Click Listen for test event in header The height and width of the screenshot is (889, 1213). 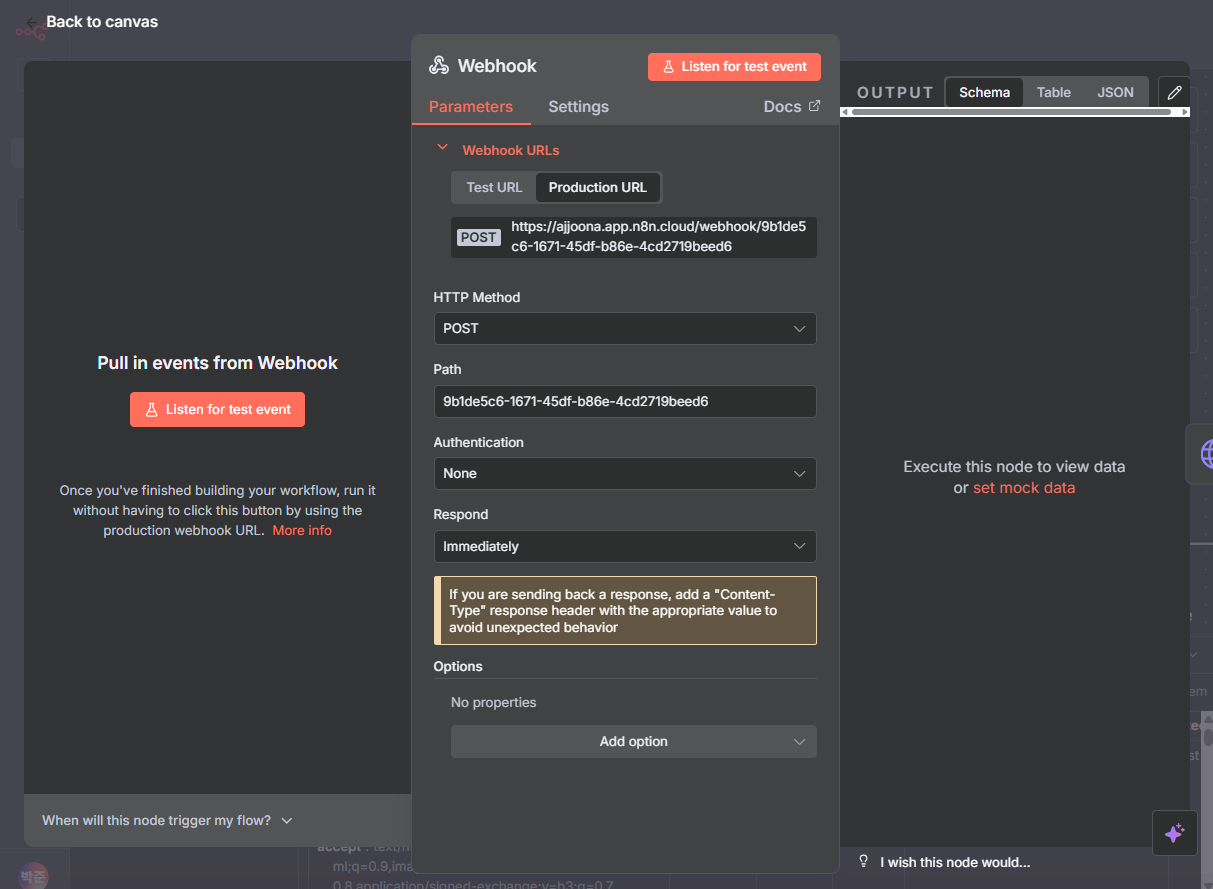pos(734,66)
